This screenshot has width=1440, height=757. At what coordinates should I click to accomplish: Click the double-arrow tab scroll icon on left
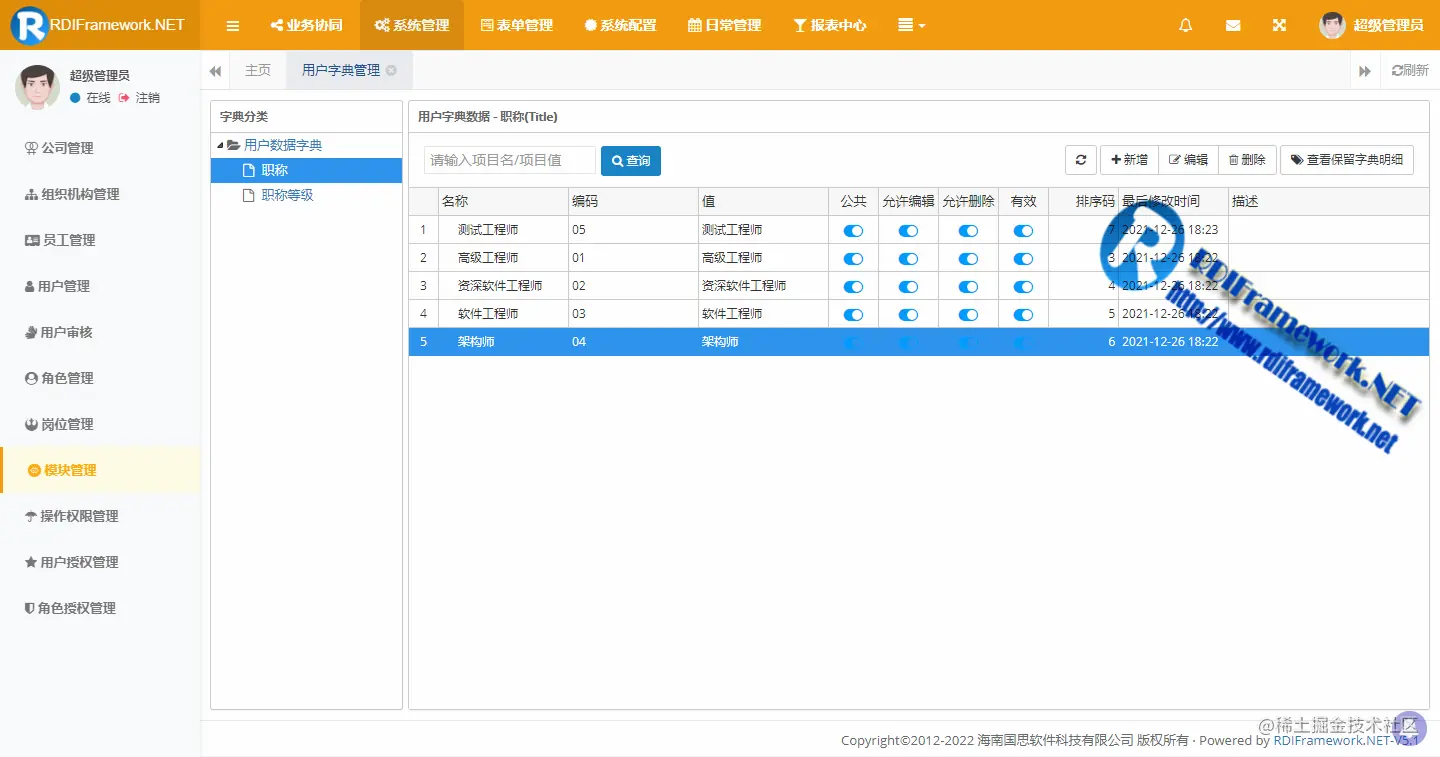214,70
